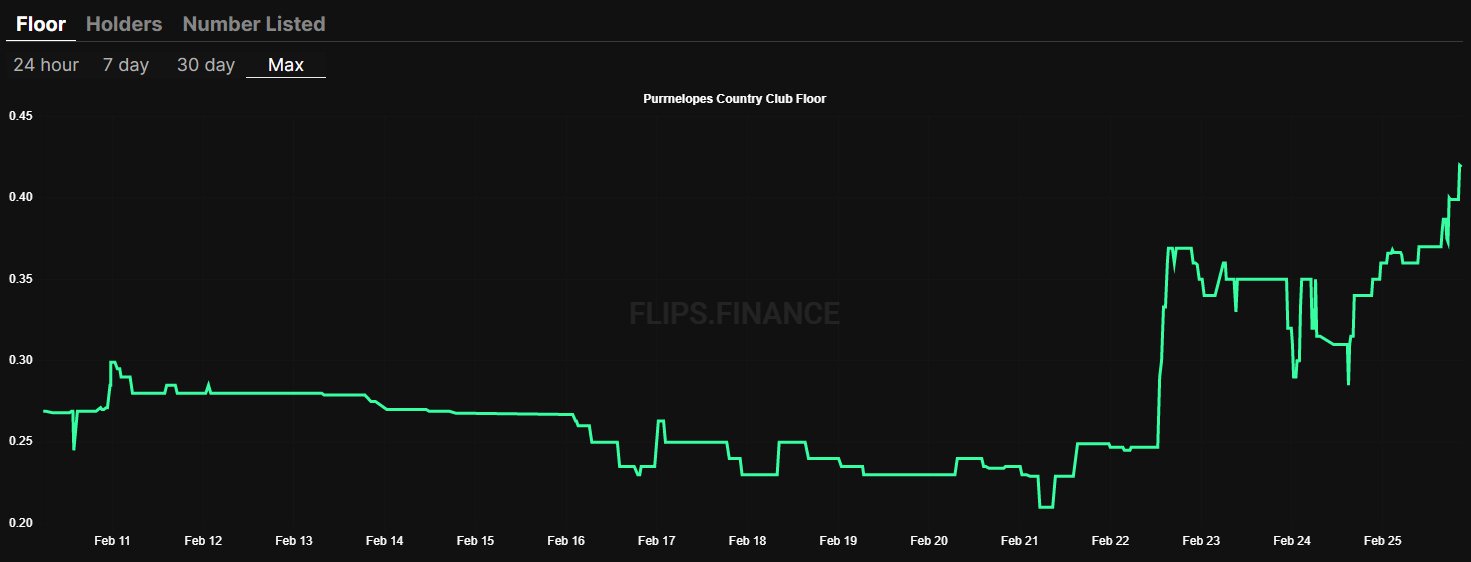Select the 7 day time range
Viewport: 1471px width, 562px height.
point(126,65)
